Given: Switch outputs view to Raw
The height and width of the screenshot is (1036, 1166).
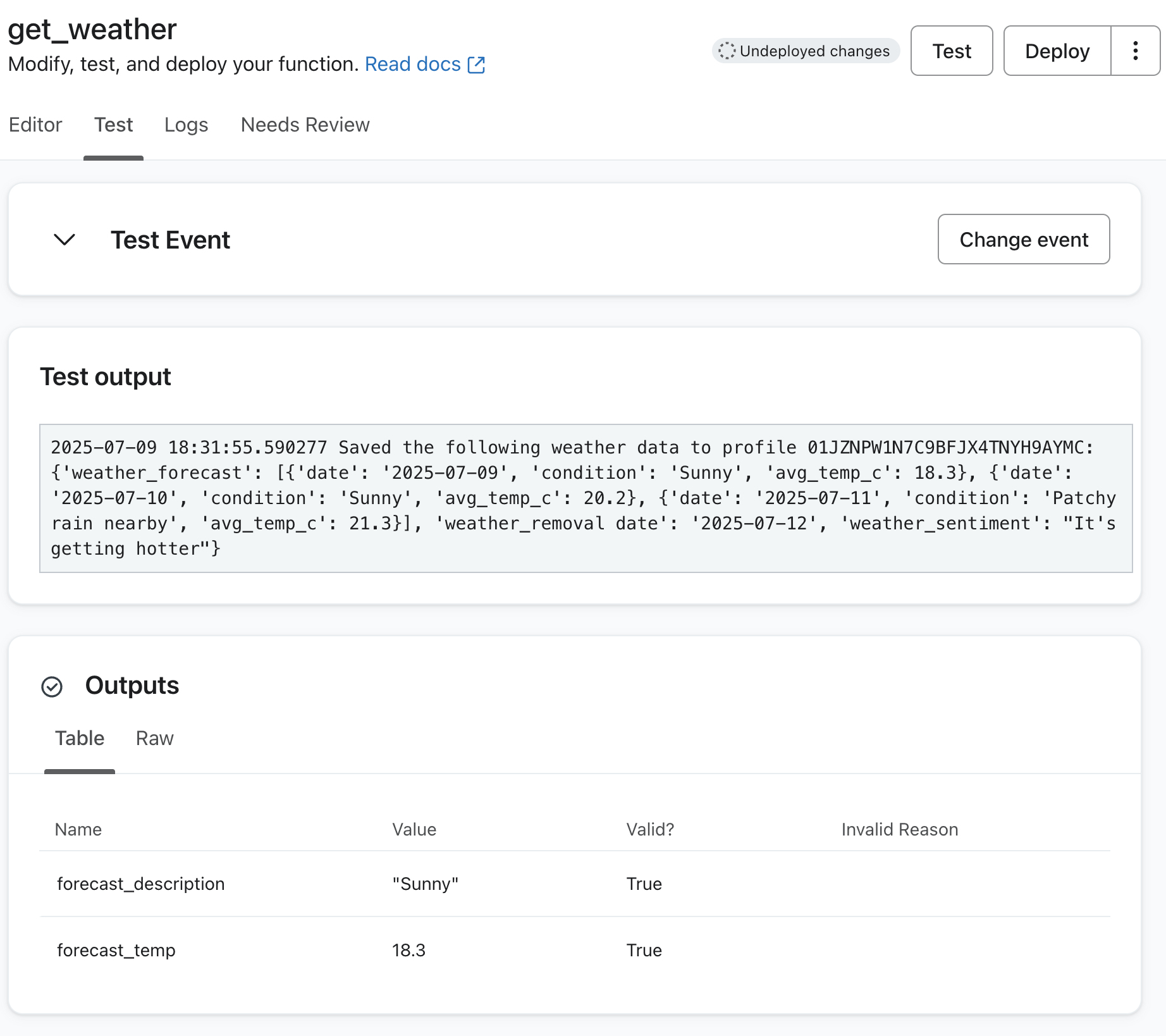Looking at the screenshot, I should tap(155, 738).
